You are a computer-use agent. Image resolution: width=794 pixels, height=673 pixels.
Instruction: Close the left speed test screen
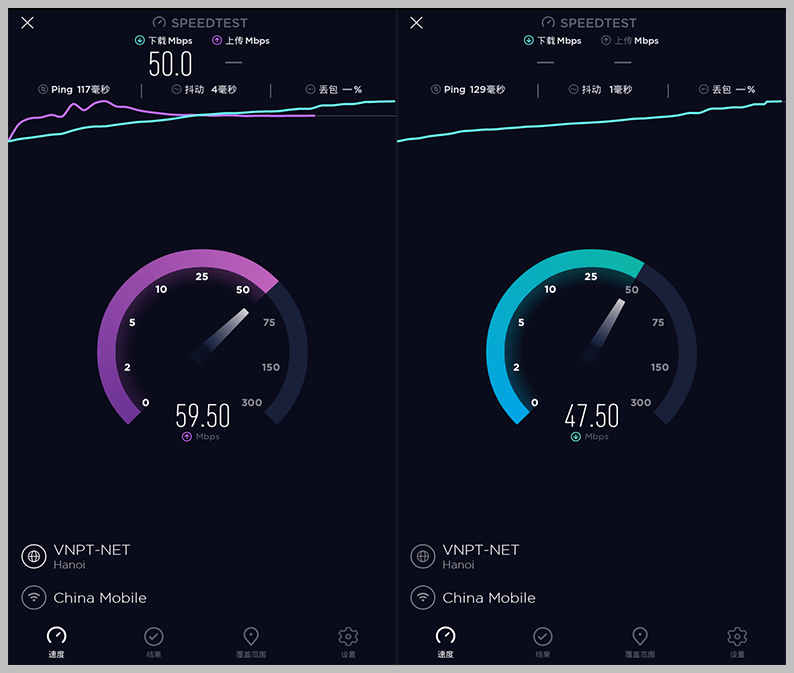tap(28, 23)
